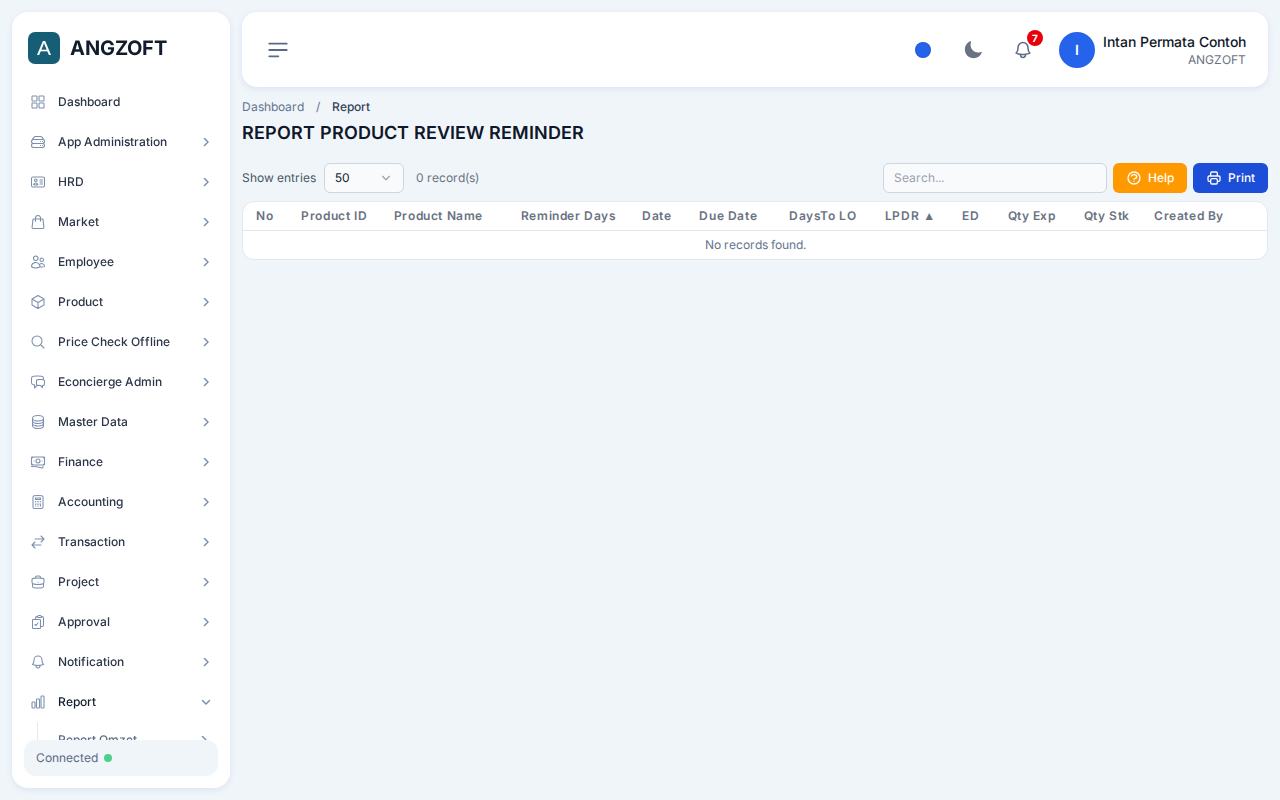Go to Dashboard breadcrumb link

point(273,107)
